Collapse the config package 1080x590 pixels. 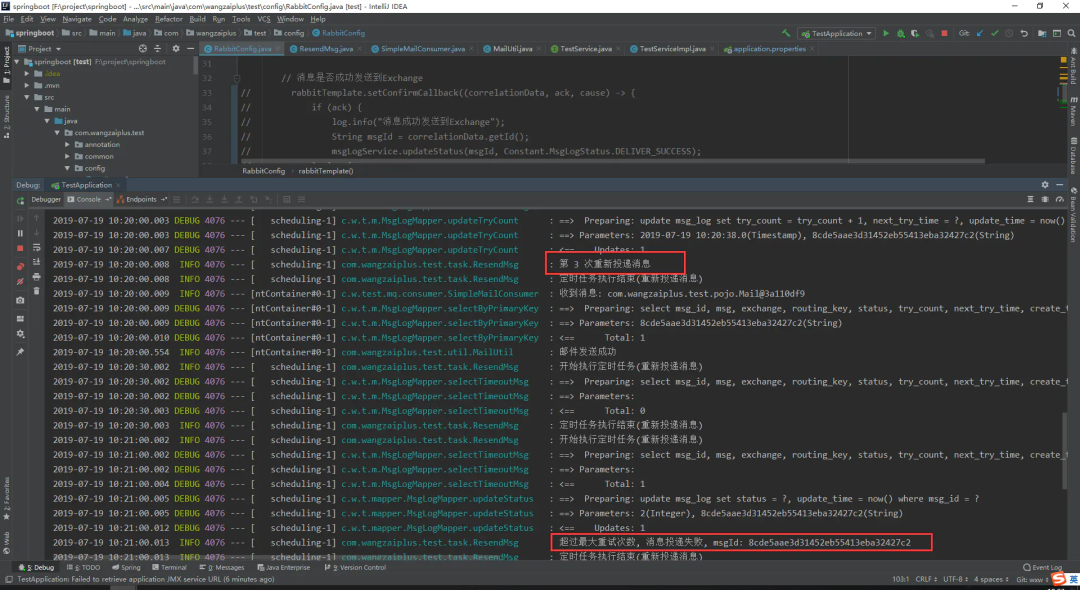(x=67, y=168)
